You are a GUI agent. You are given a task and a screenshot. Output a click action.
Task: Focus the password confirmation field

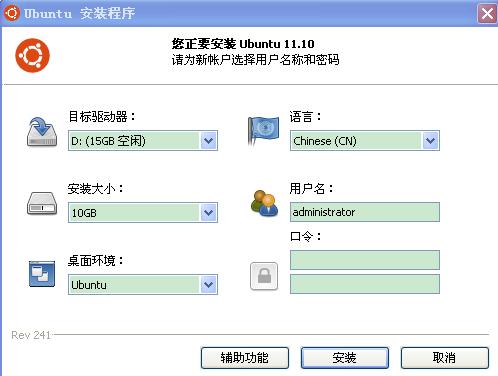[x=365, y=284]
